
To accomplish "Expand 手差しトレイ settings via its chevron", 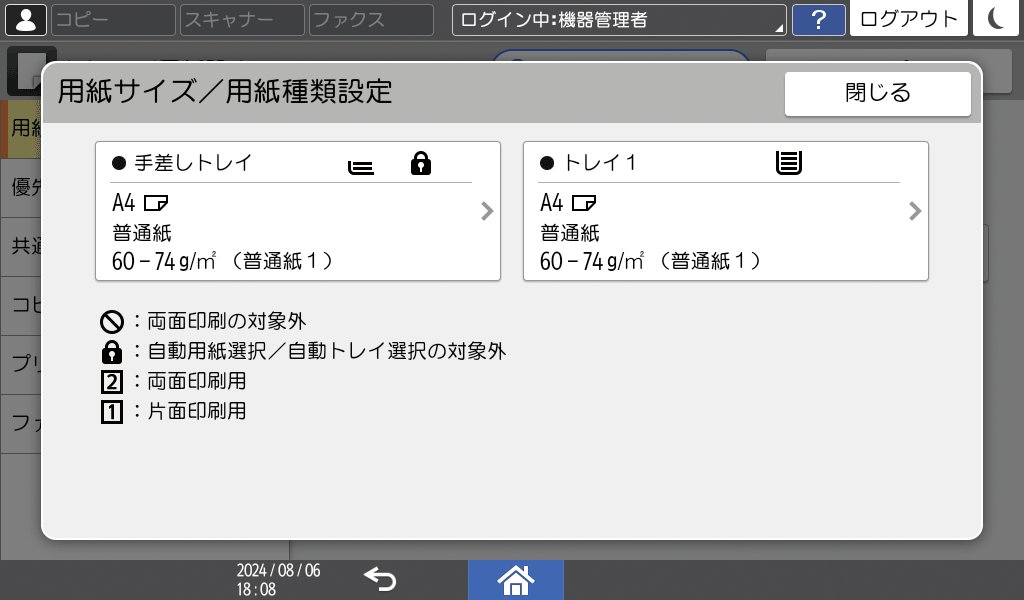I will [487, 211].
